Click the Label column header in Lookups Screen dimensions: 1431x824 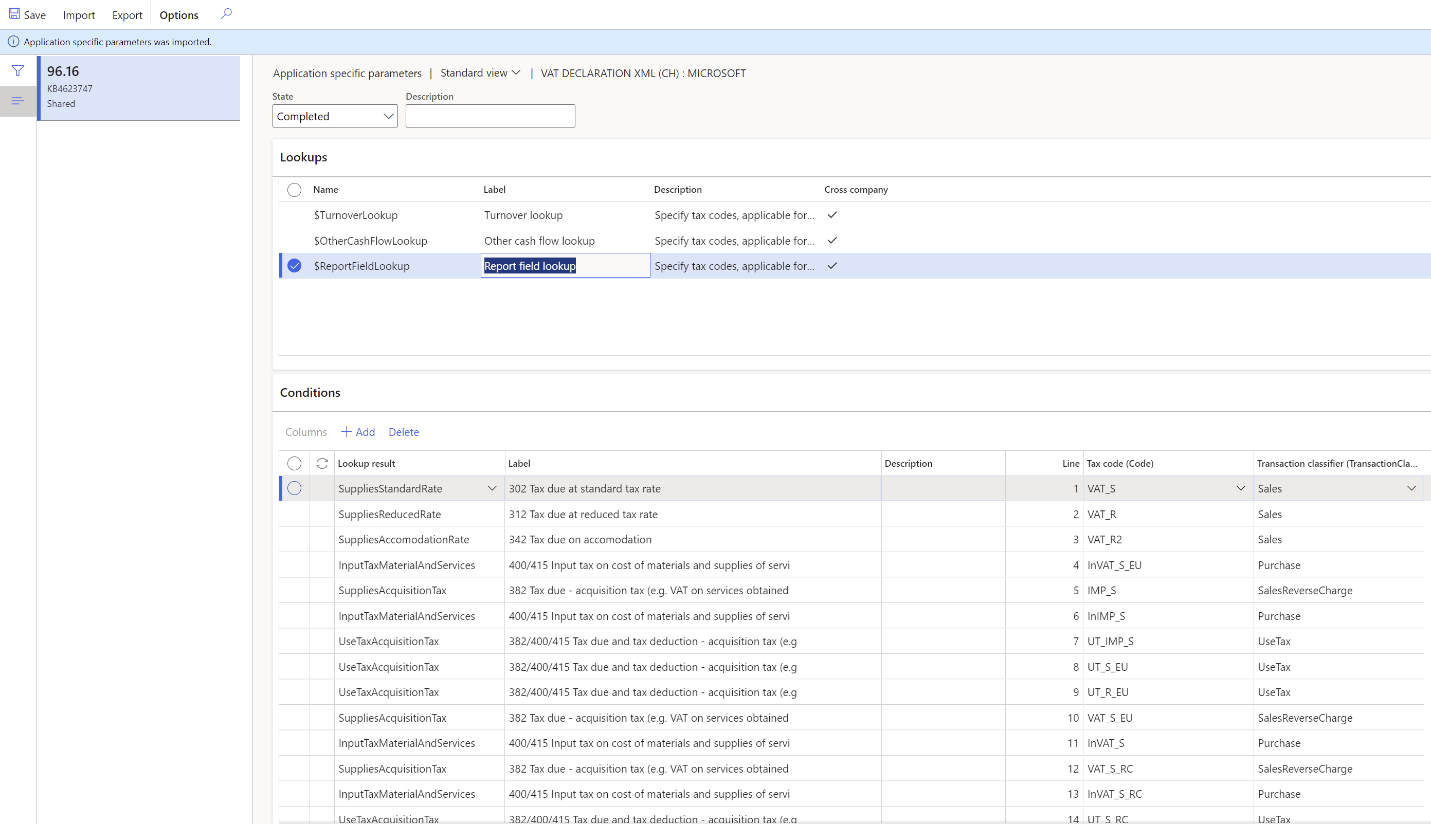495,190
